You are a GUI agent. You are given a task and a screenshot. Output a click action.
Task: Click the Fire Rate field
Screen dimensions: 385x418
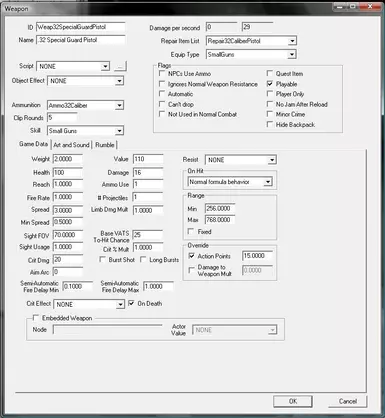coord(68,197)
